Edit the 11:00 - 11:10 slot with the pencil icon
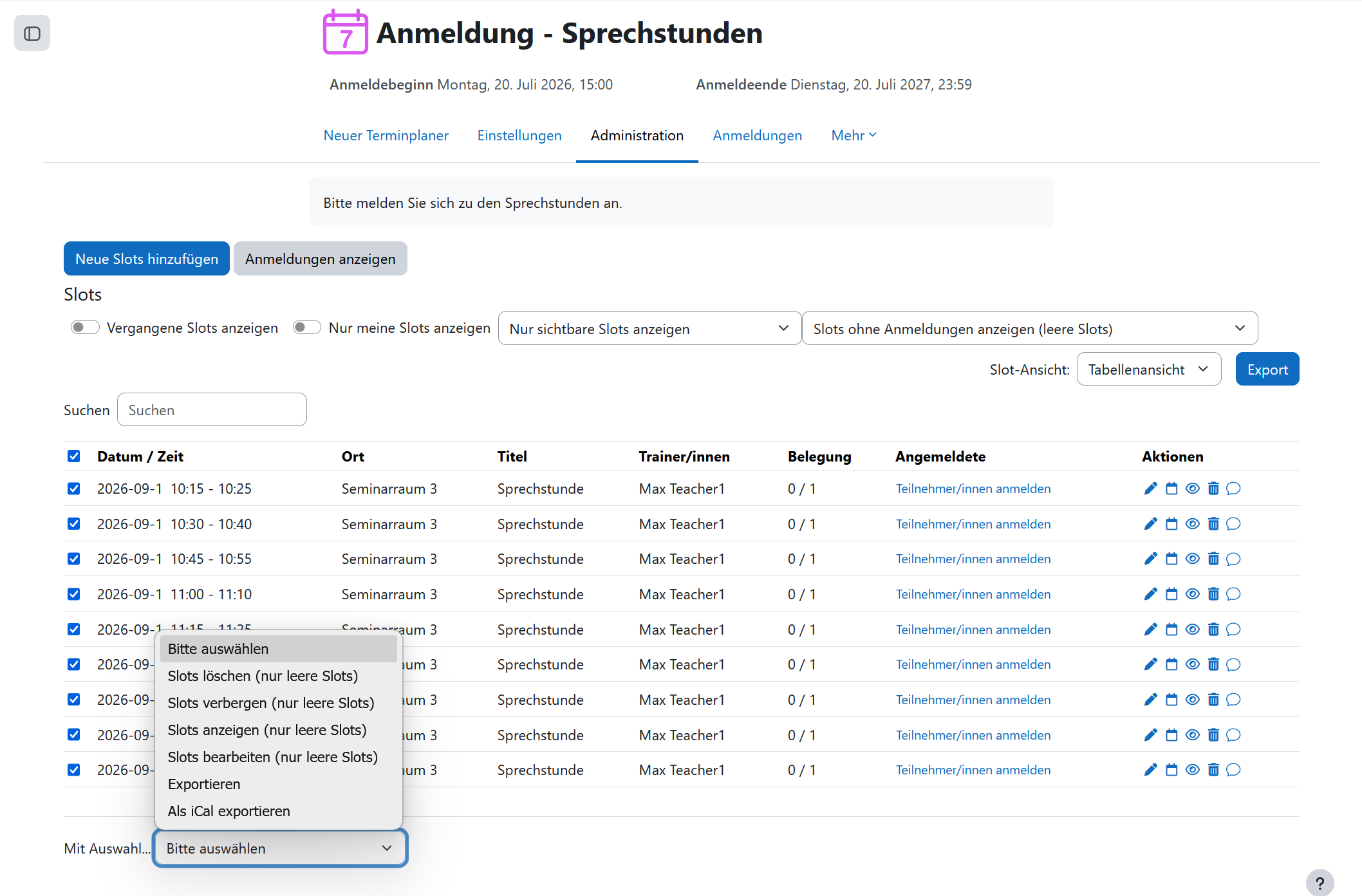Viewport: 1362px width, 896px height. pos(1151,594)
